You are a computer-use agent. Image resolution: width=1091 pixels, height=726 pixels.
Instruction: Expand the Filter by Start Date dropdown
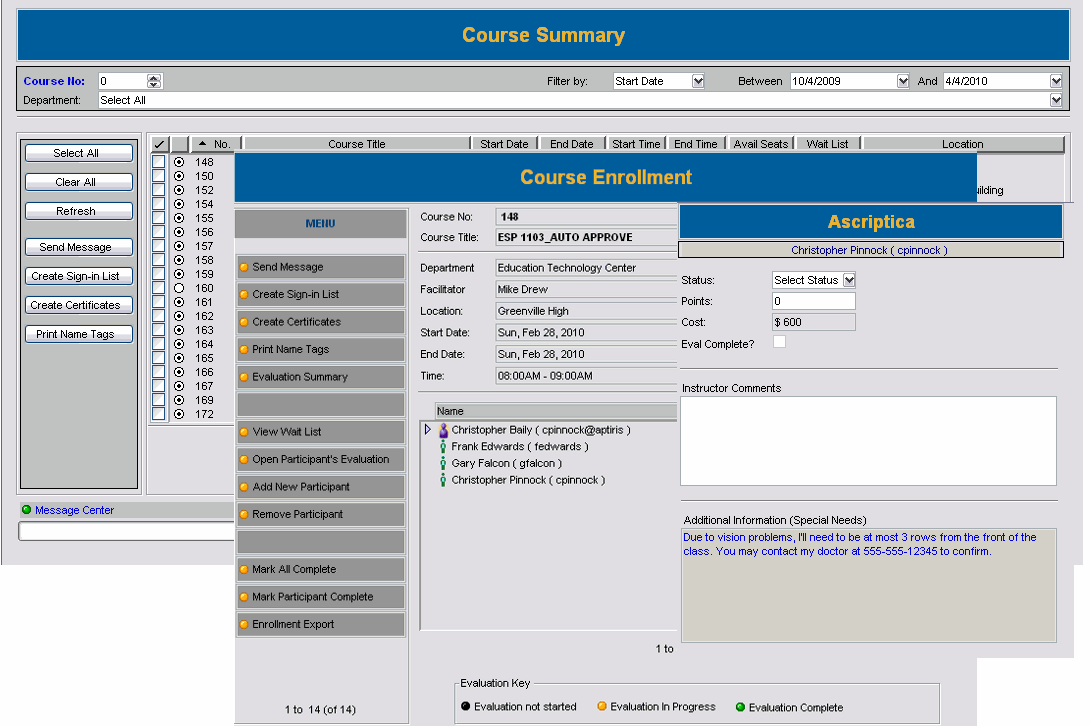pos(698,81)
